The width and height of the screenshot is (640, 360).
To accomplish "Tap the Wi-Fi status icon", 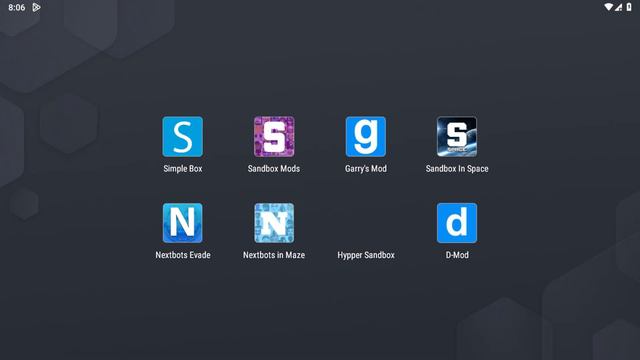I will [609, 7].
